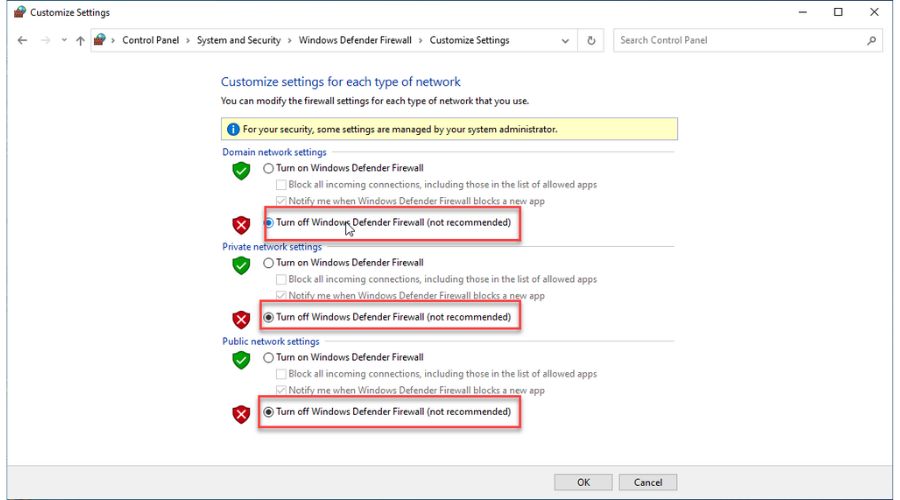Click Private network settings heading
The width and height of the screenshot is (900, 500).
[272, 247]
